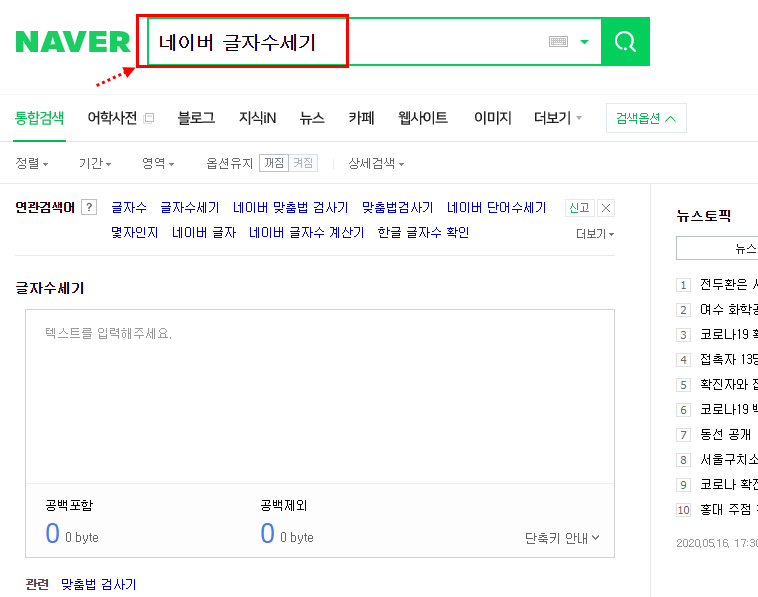This screenshot has height=597, width=758.
Task: Set 옵션유지 to 켜짐
Action: coord(303,163)
